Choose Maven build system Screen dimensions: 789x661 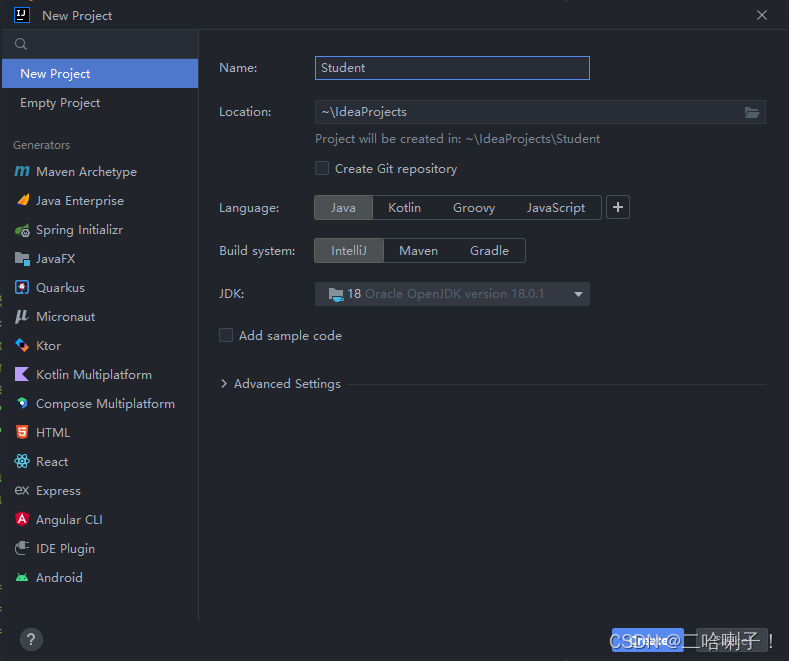419,251
